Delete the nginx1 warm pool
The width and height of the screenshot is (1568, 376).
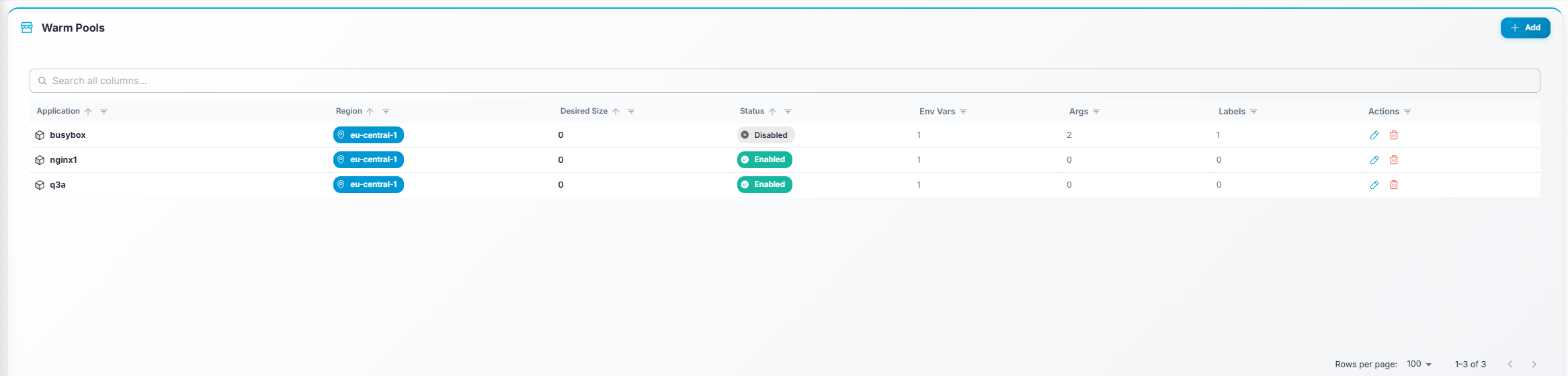click(x=1394, y=160)
